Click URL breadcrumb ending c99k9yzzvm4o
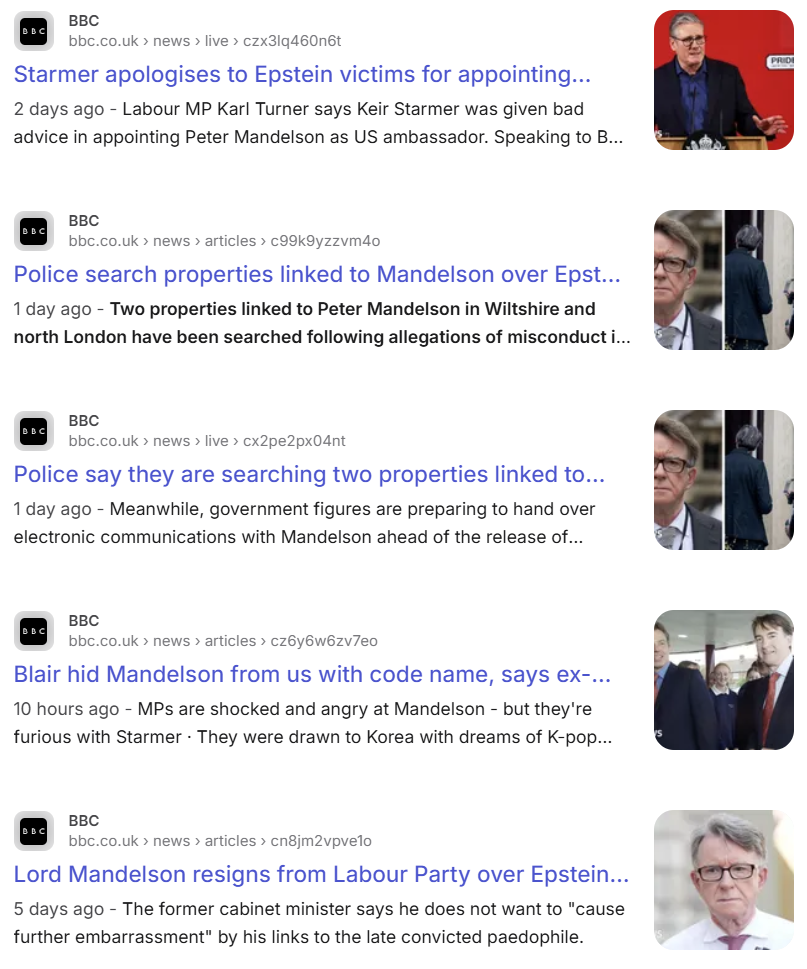 (224, 241)
